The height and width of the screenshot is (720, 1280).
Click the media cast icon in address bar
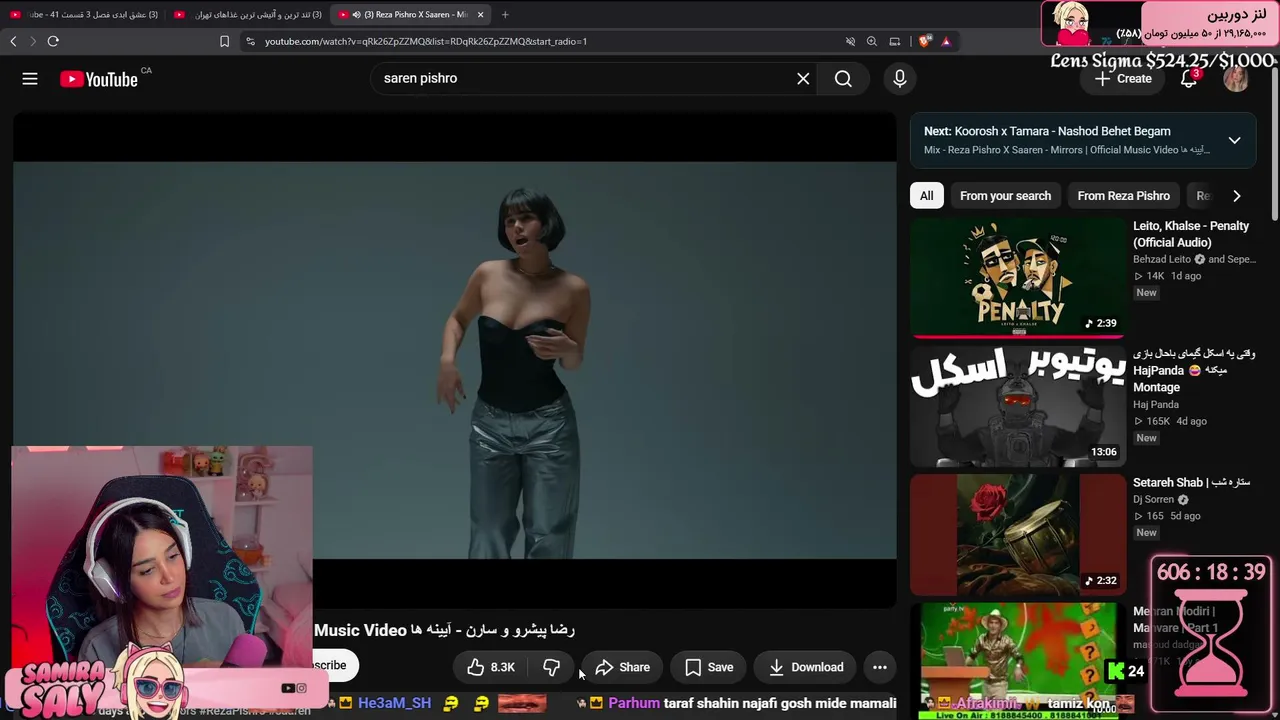895,41
